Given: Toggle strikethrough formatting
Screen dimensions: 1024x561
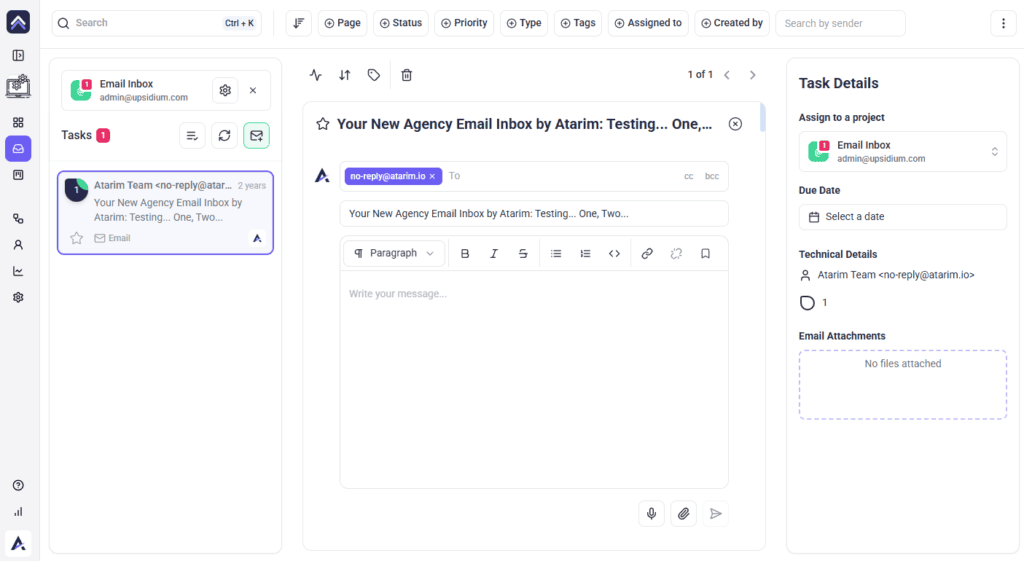Looking at the screenshot, I should tap(523, 253).
